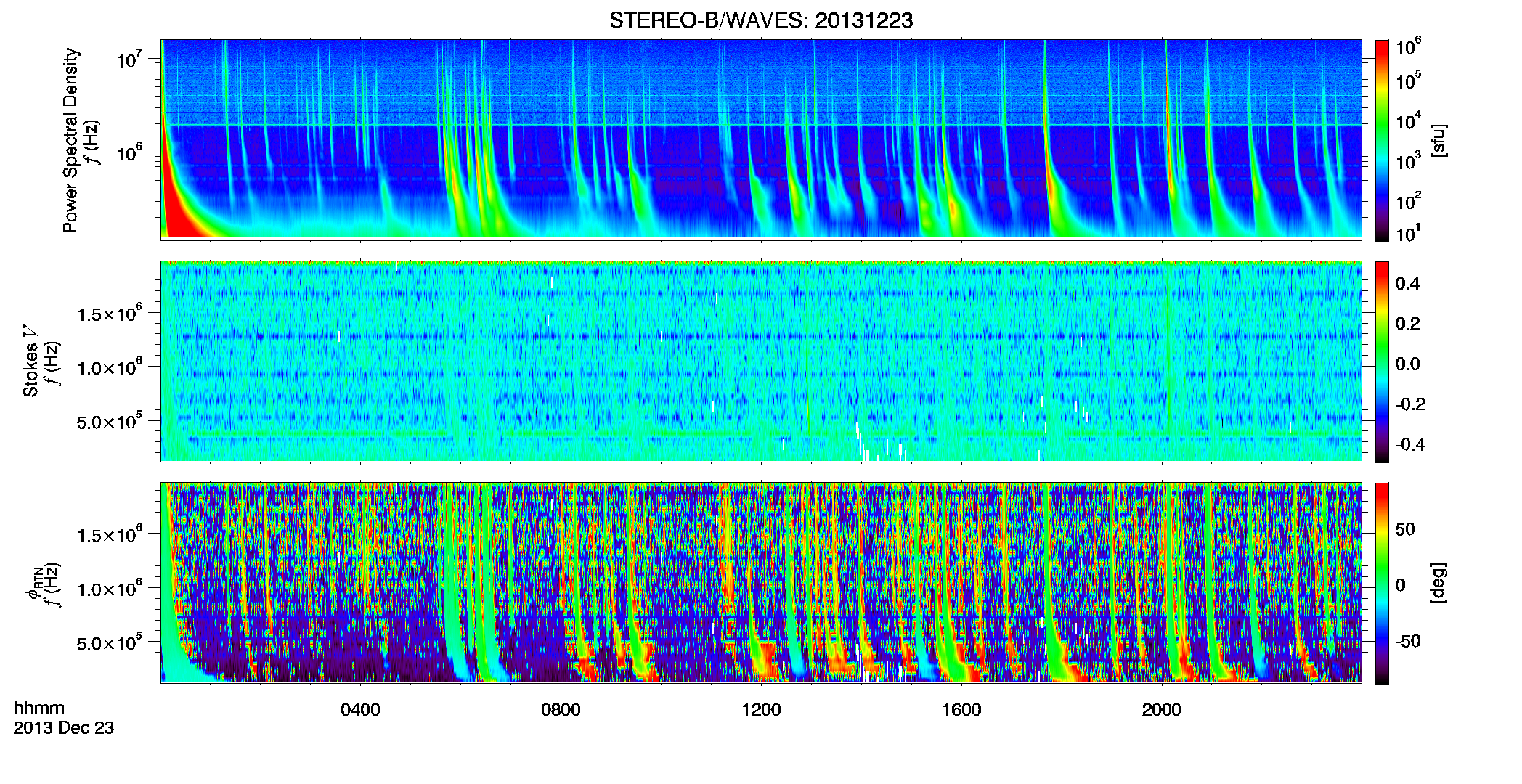Click the 10^5 value on sfu color bar

1408,81
